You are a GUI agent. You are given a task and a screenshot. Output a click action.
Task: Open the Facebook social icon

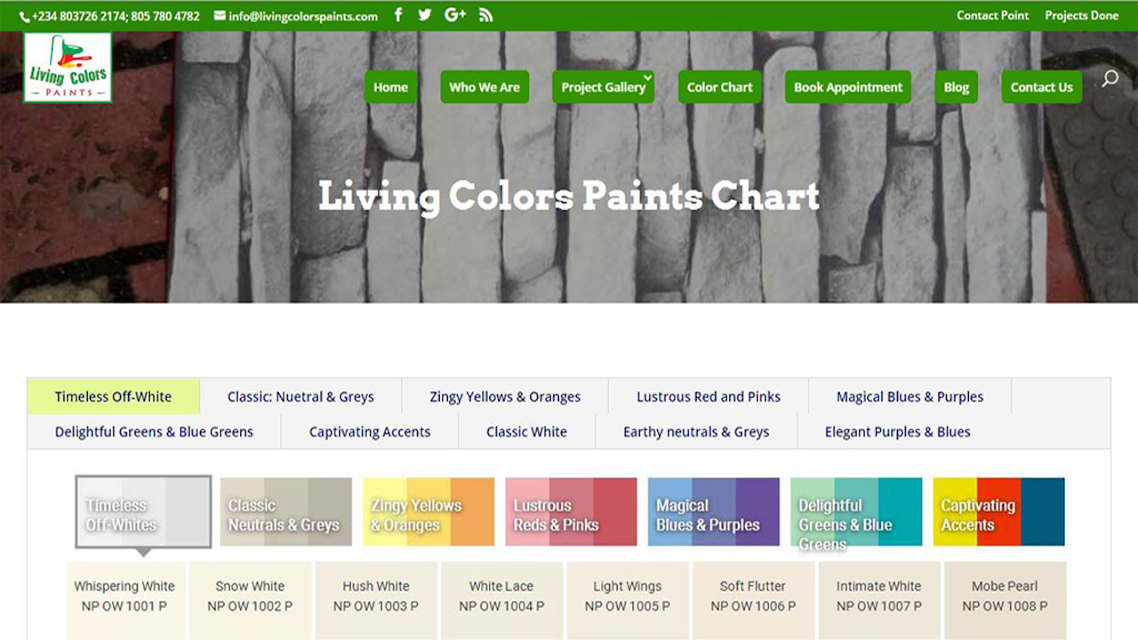click(398, 15)
